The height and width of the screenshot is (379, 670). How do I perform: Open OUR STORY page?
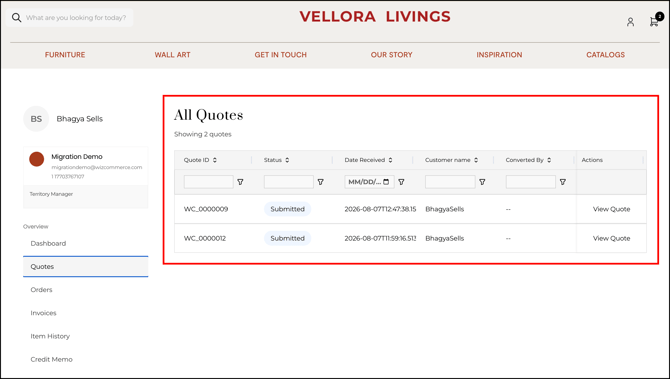point(391,55)
